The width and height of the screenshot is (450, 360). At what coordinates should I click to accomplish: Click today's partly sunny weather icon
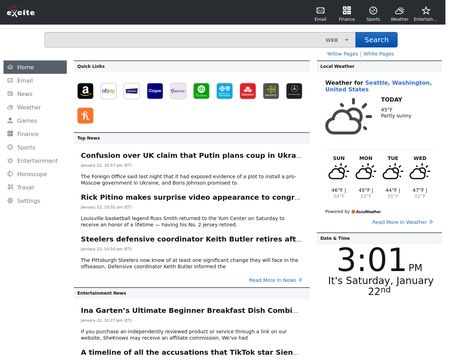(x=348, y=117)
